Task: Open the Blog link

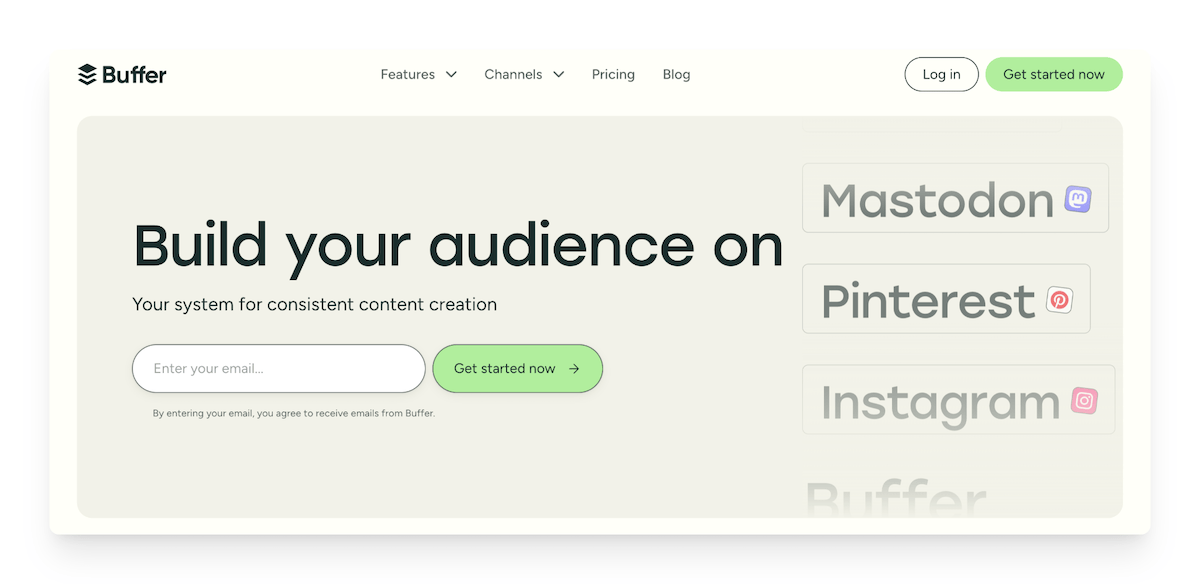Action: [x=676, y=75]
